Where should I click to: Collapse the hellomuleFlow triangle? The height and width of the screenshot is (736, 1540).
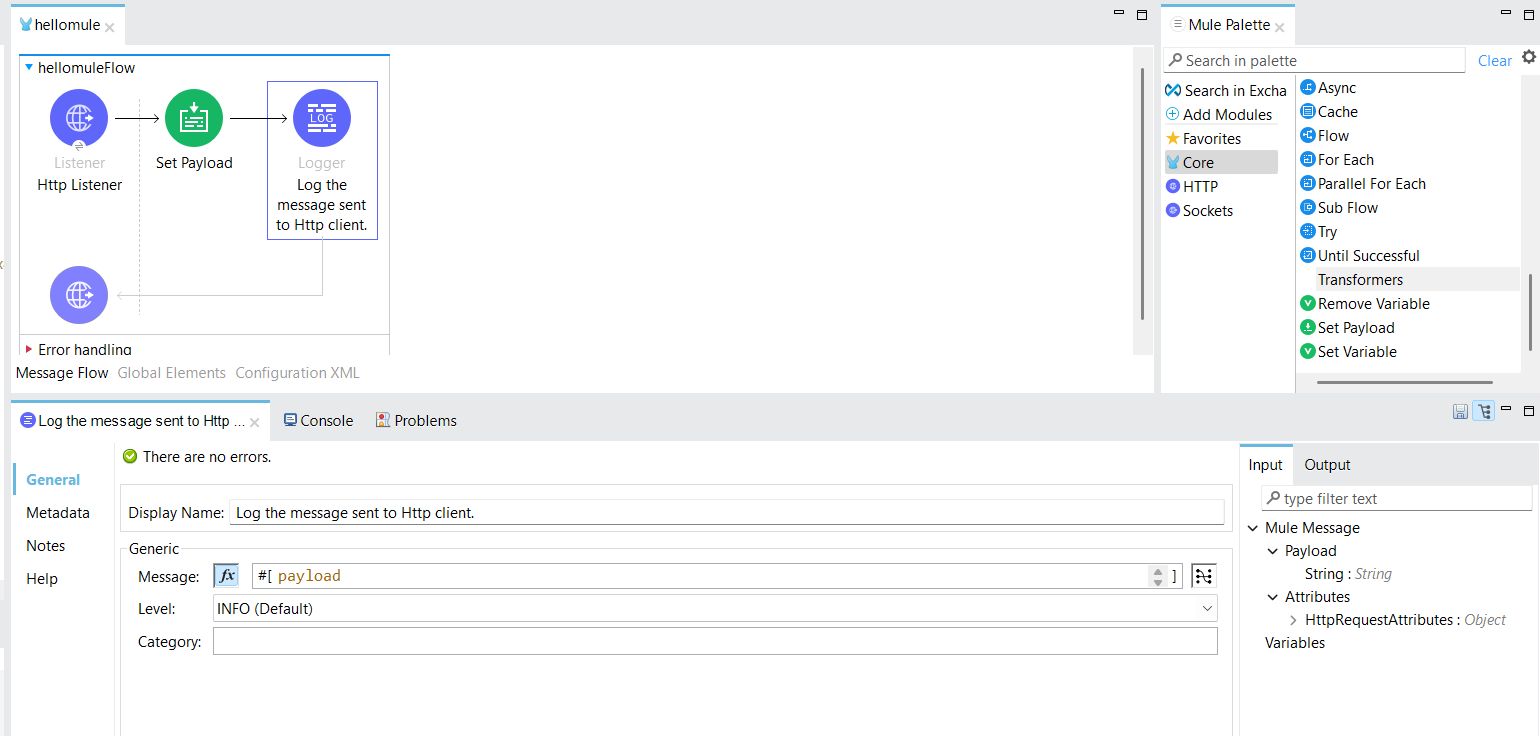[29, 68]
